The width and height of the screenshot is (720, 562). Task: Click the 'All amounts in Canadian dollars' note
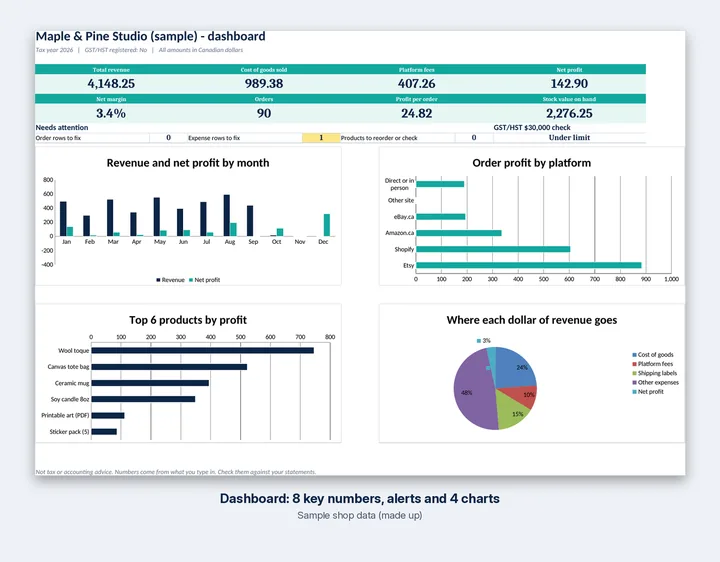click(x=201, y=50)
